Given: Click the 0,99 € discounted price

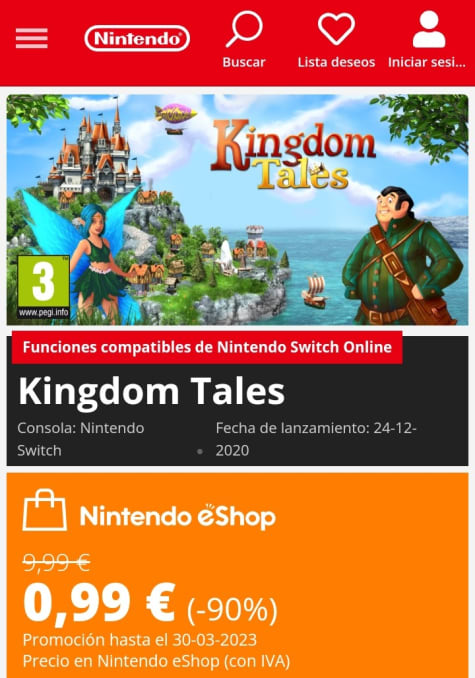Looking at the screenshot, I should coord(99,603).
